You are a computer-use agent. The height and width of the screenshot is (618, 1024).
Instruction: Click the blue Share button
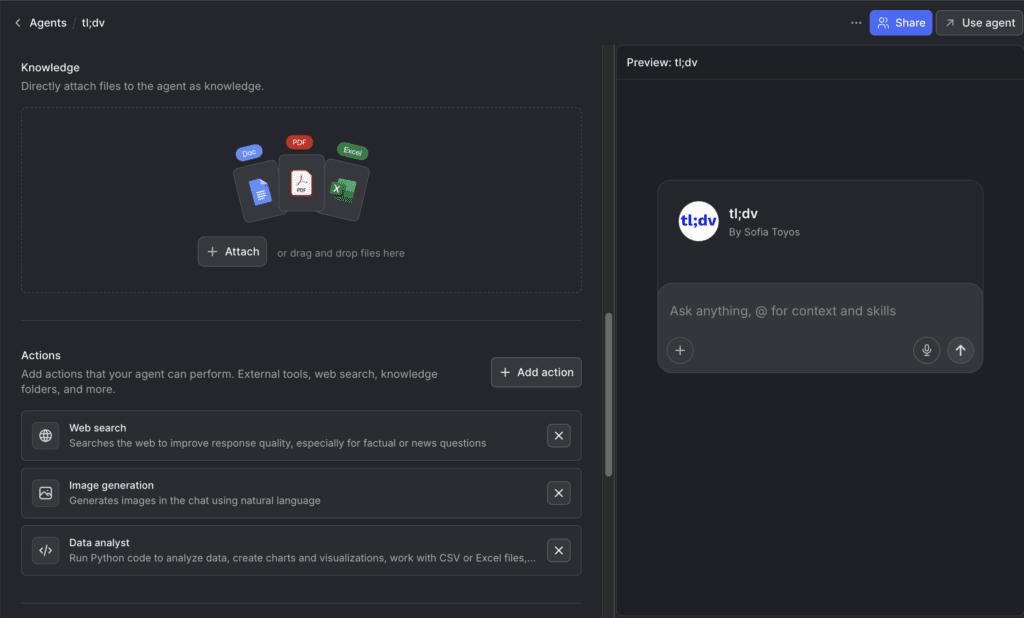coord(901,23)
